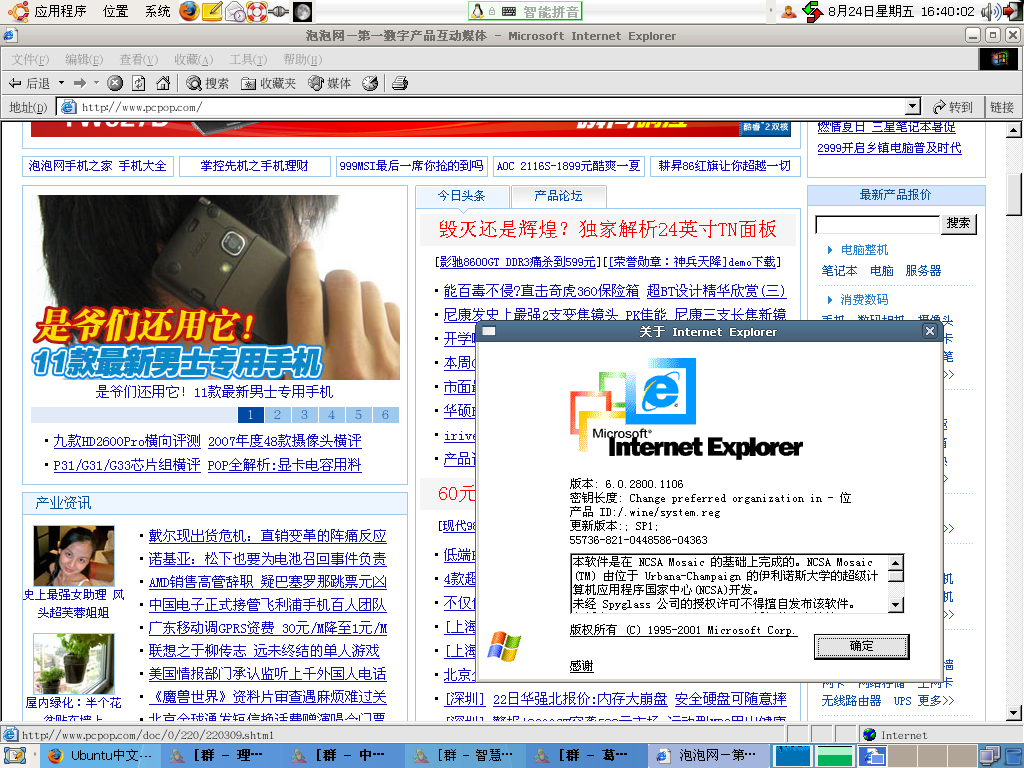The height and width of the screenshot is (768, 1024).
Task: Open the 位置 (Places) menu
Action: tap(116, 11)
